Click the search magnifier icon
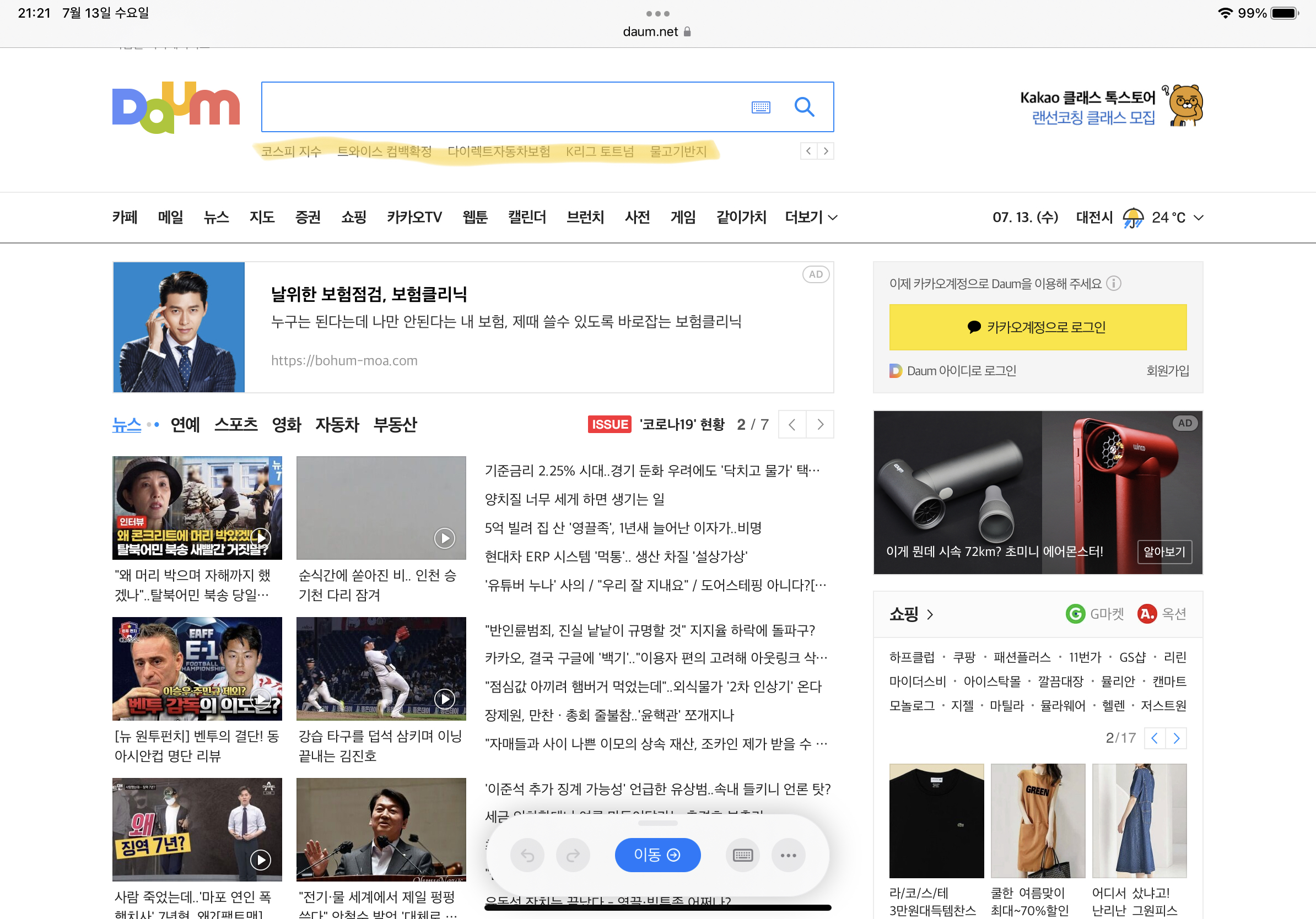 [803, 106]
